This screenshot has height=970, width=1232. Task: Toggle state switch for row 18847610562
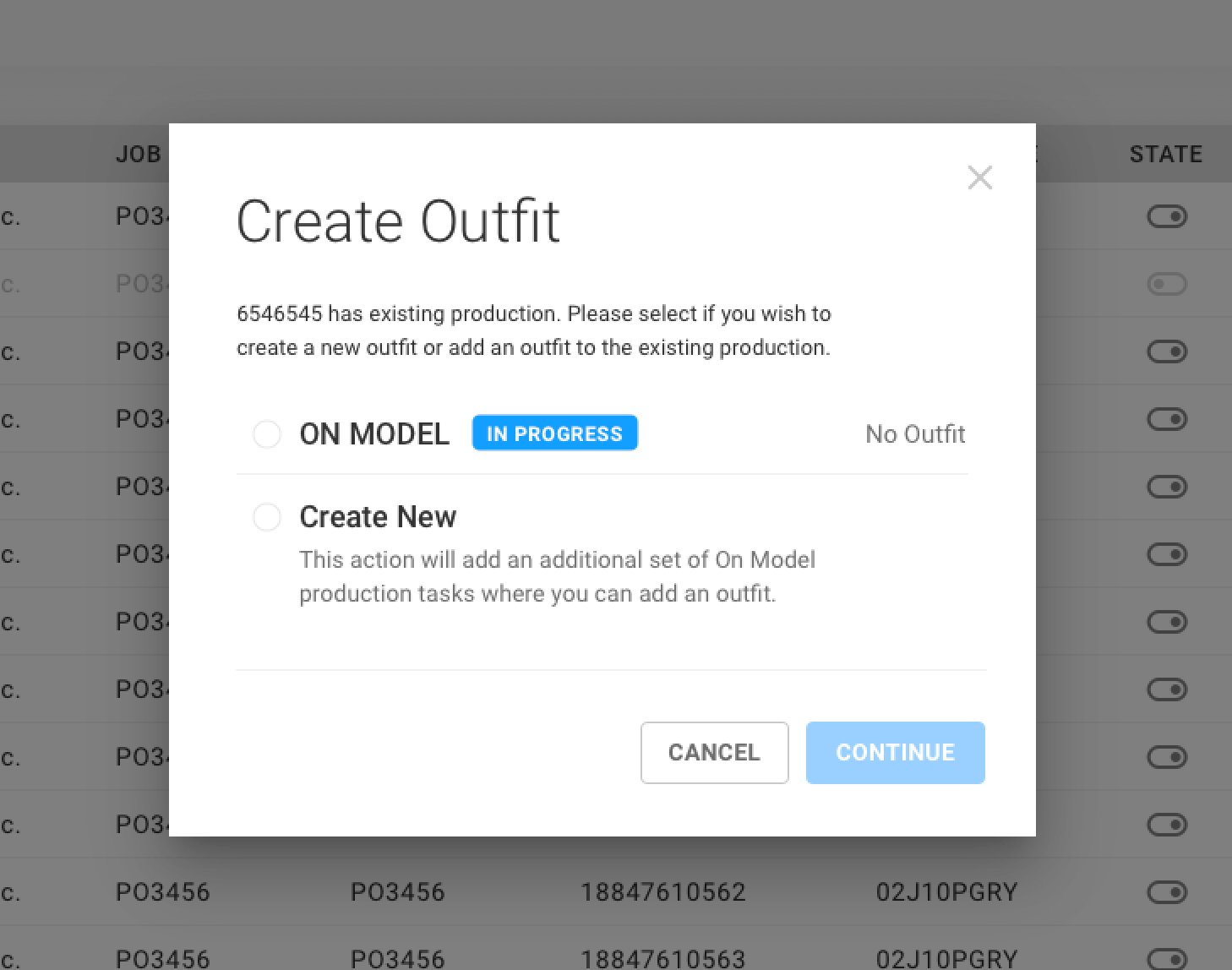tap(1167, 893)
